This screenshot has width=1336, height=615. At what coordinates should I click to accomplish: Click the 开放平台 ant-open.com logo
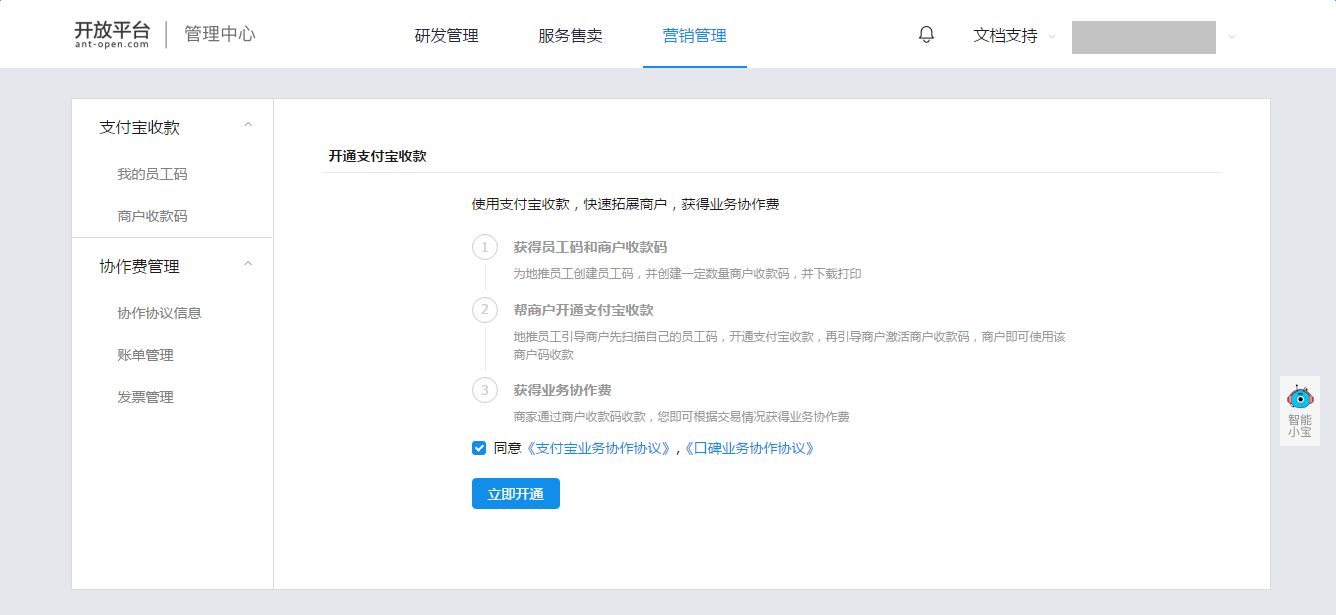pyautogui.click(x=112, y=34)
